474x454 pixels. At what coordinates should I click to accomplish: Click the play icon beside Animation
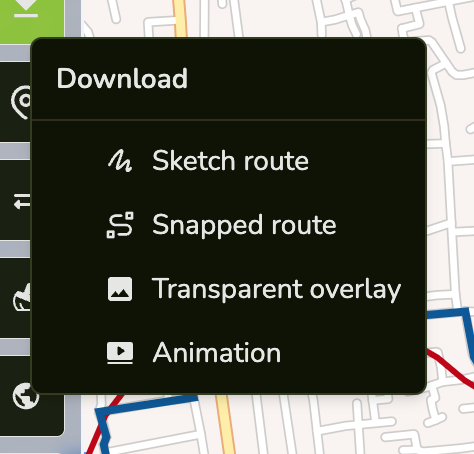coord(120,353)
